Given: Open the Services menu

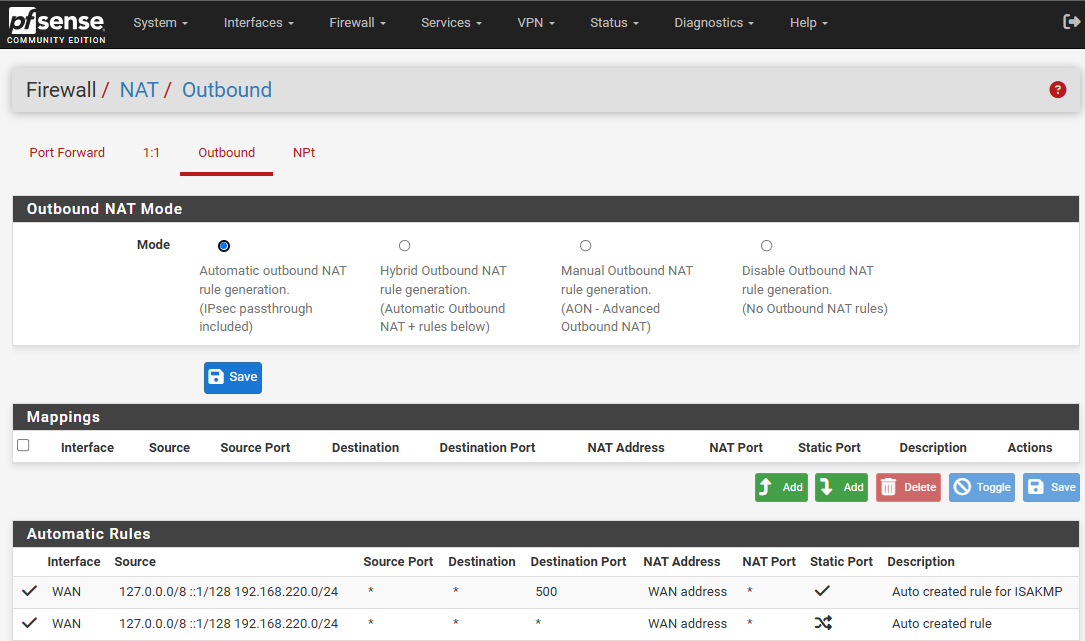Looking at the screenshot, I should pos(451,23).
